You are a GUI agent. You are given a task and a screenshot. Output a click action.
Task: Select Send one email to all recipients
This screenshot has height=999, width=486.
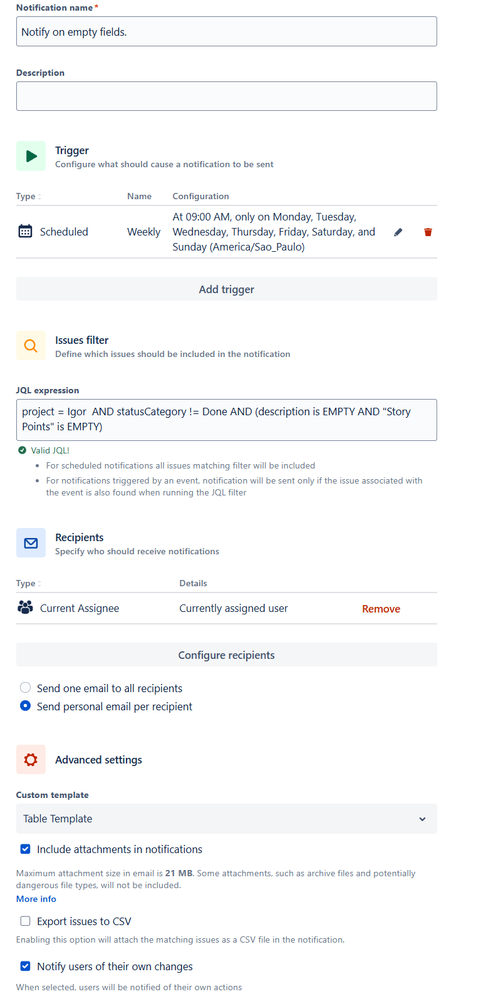(25, 688)
